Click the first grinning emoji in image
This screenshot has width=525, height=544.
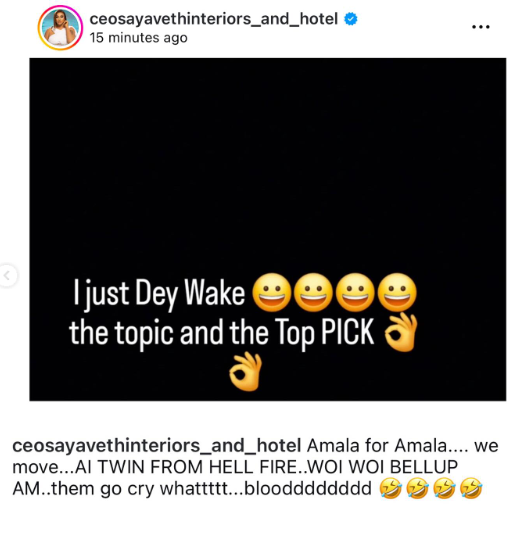pos(271,292)
